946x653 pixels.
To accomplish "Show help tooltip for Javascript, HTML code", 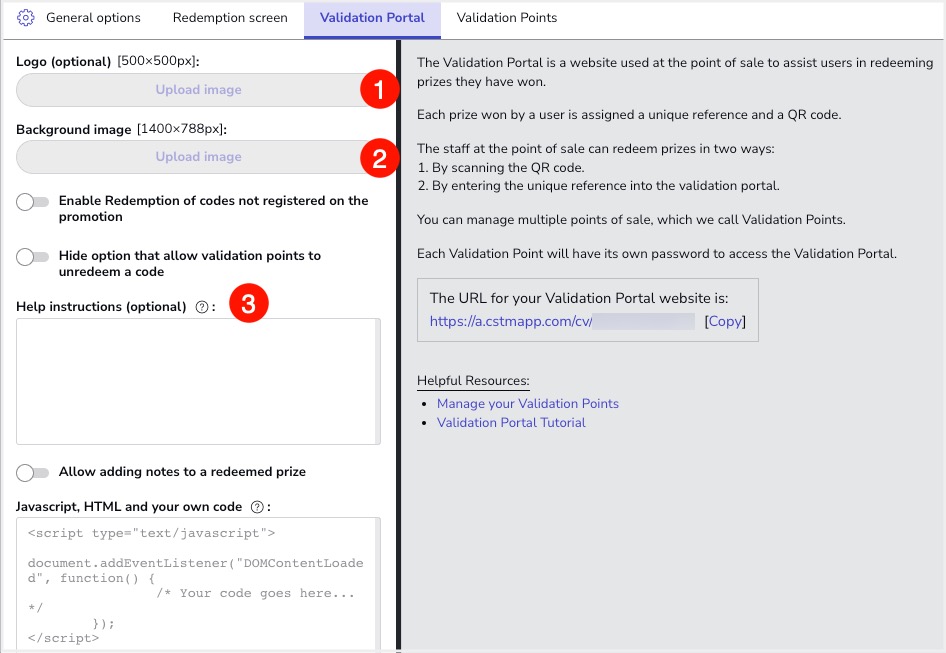I will tap(257, 507).
